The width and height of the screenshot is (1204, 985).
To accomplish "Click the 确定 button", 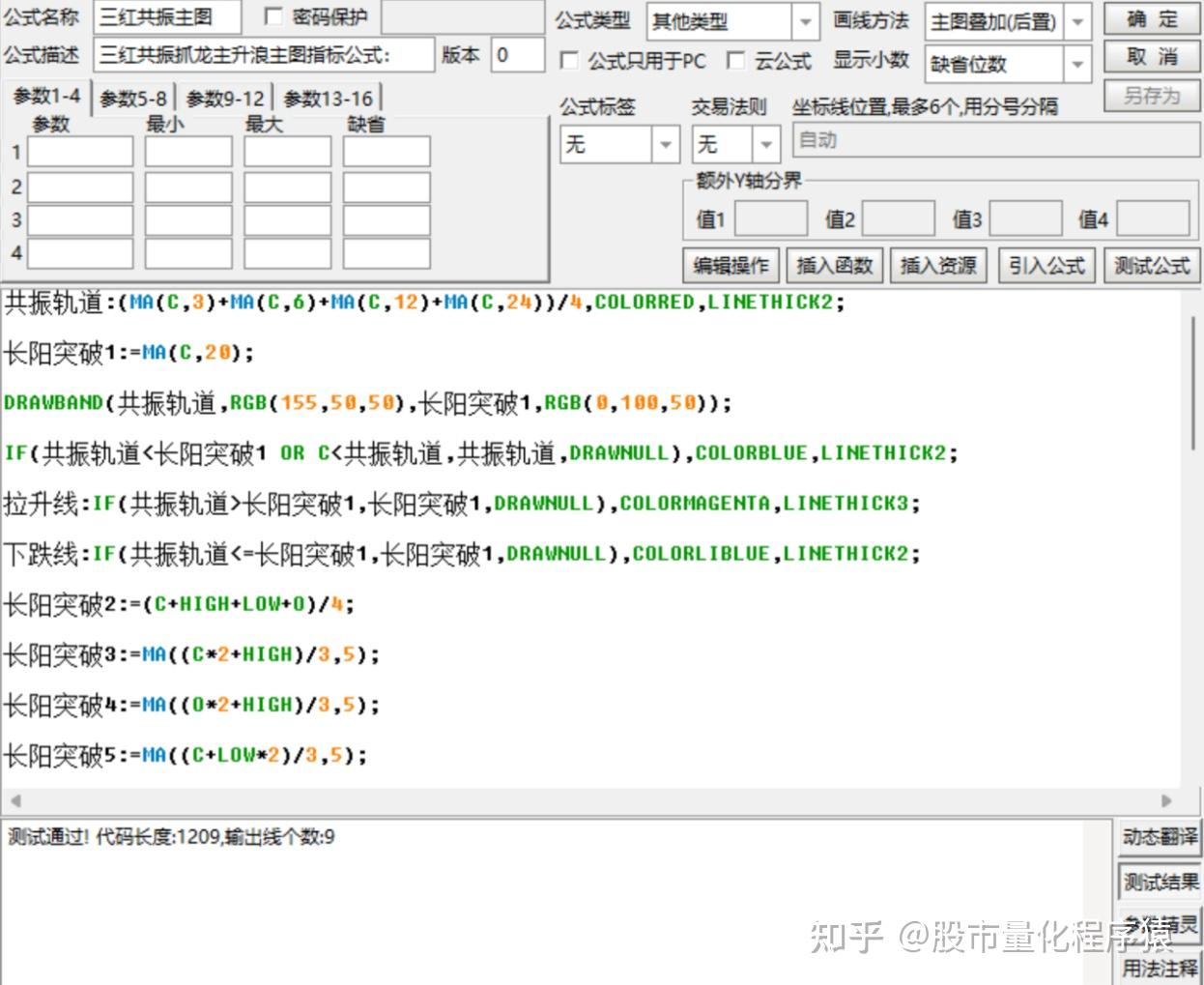I will click(x=1152, y=19).
